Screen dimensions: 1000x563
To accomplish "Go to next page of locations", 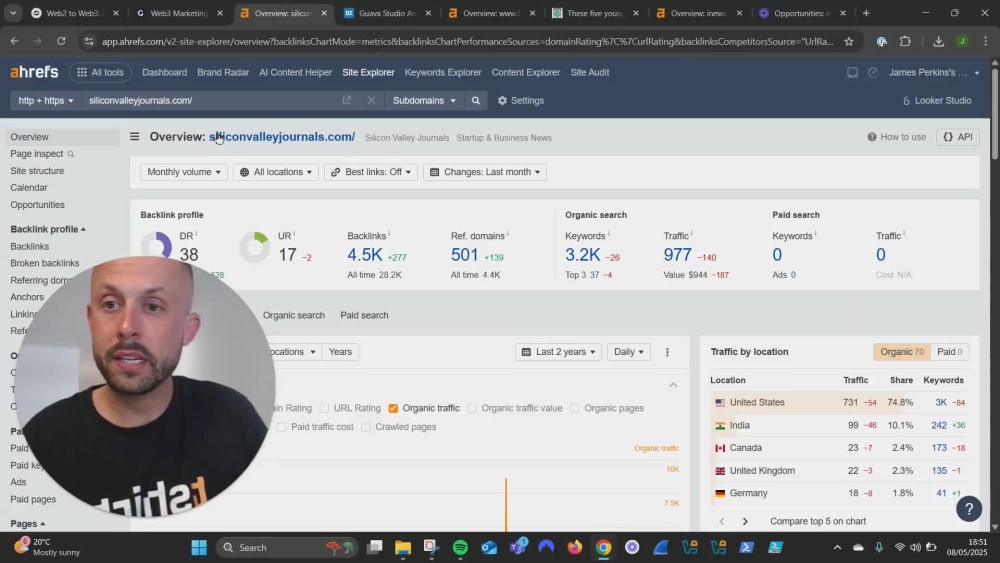I will [x=745, y=521].
